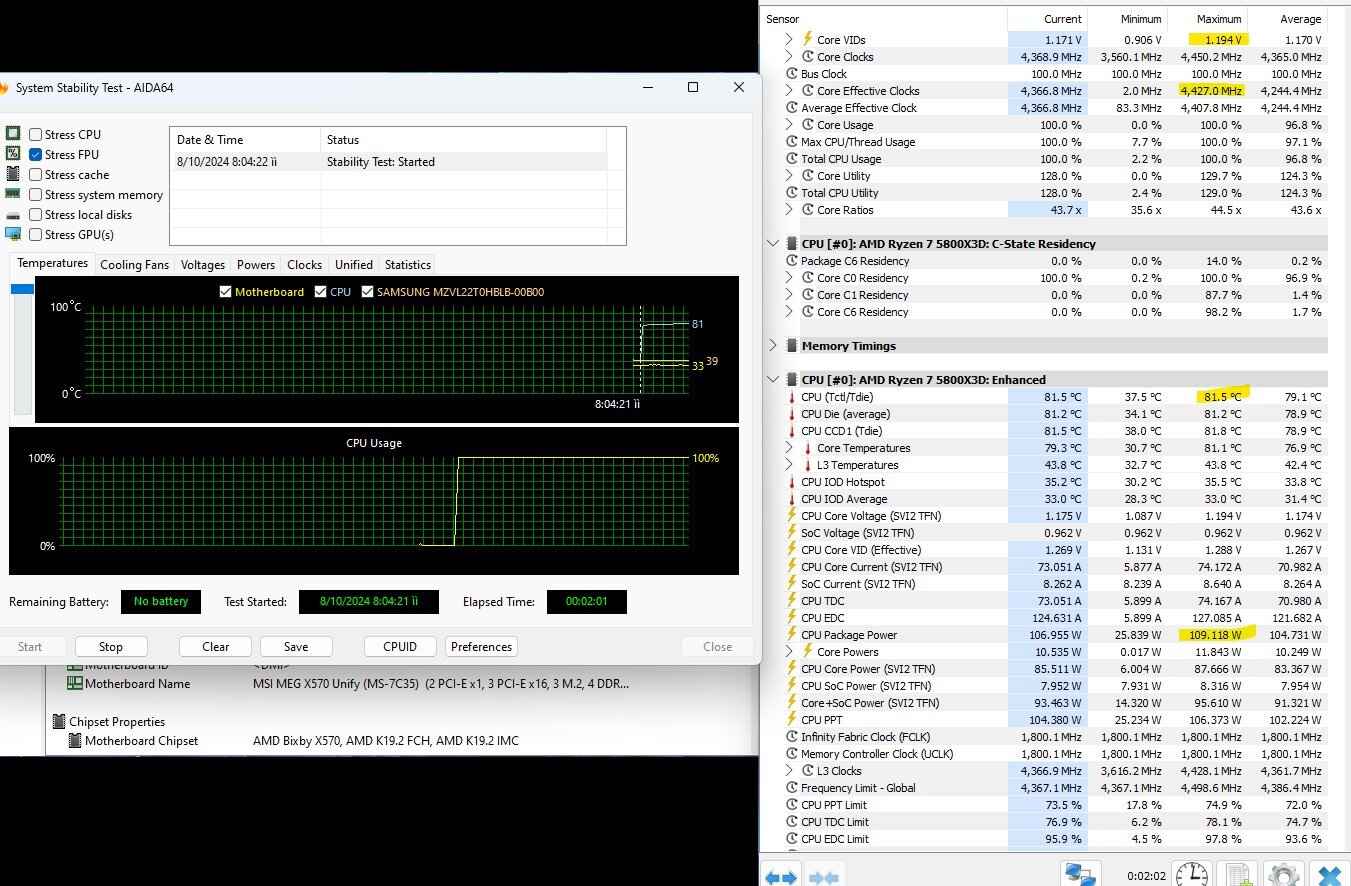Click the RAM stick icon beside Stress system memory
The width and height of the screenshot is (1351, 886).
13,194
